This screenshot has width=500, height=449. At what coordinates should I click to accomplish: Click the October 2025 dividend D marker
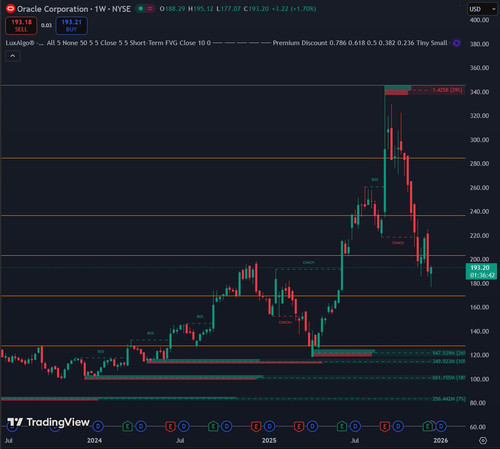398,426
